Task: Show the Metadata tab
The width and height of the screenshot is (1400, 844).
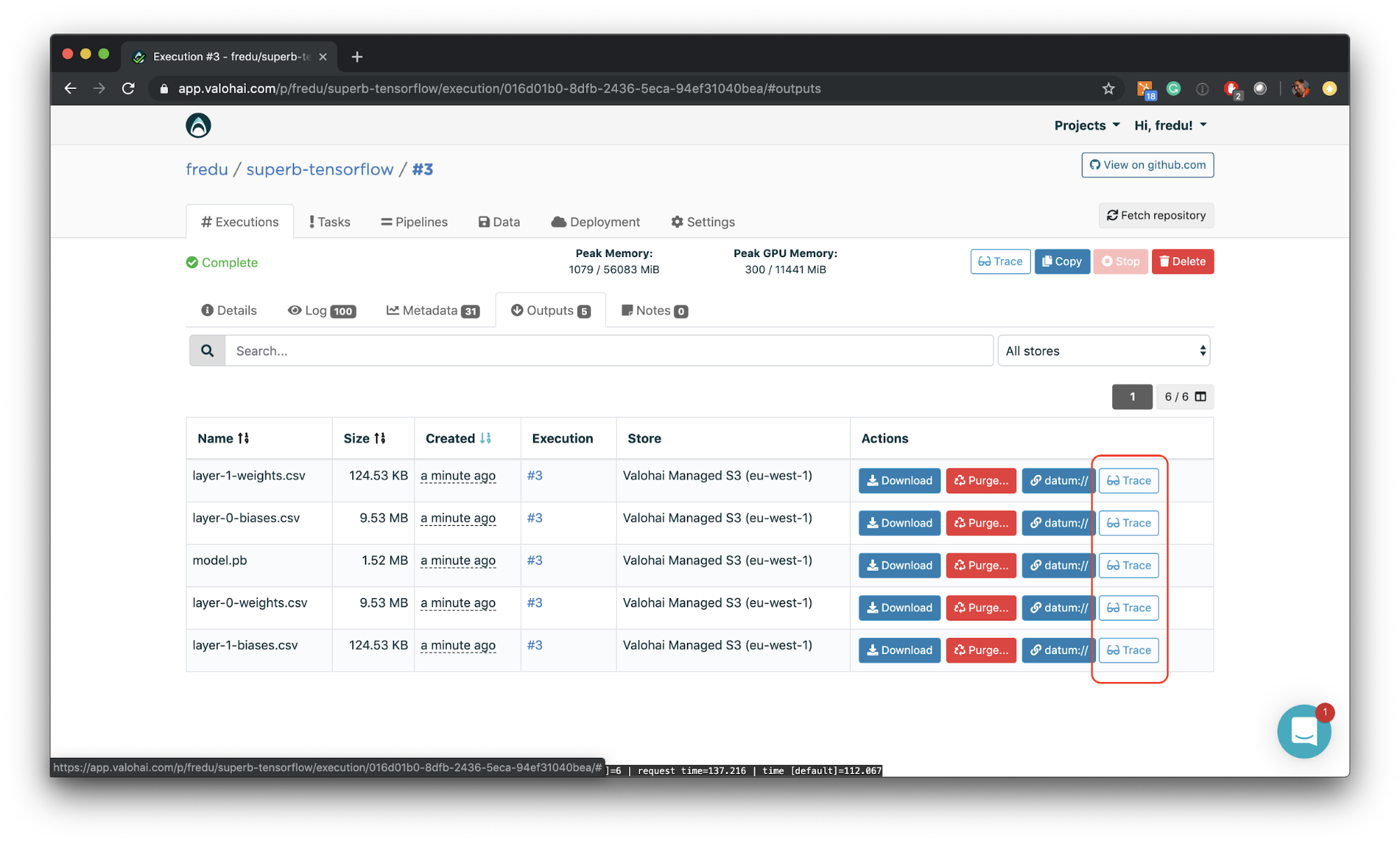Action: [433, 310]
